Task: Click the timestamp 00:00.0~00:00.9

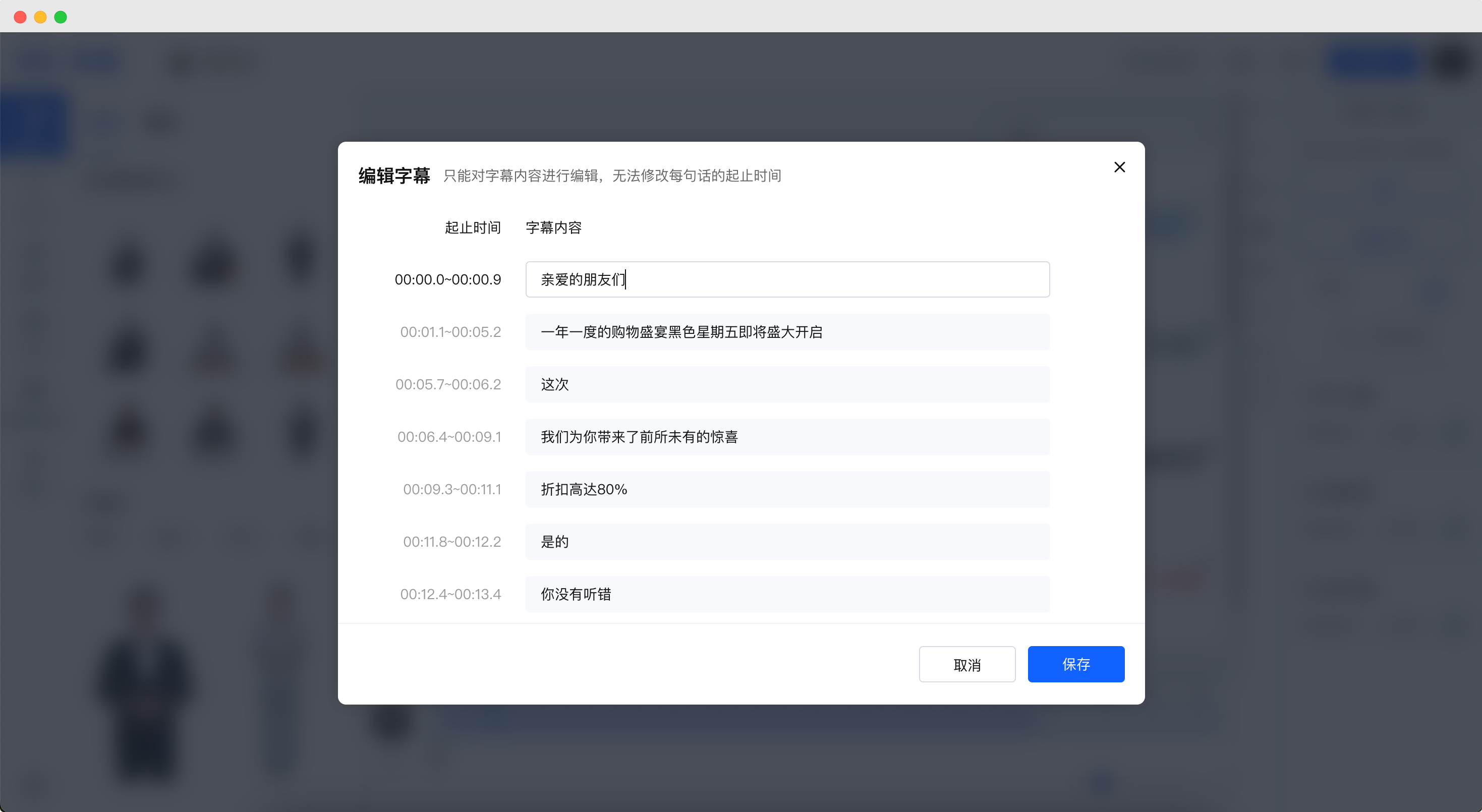Action: click(447, 279)
